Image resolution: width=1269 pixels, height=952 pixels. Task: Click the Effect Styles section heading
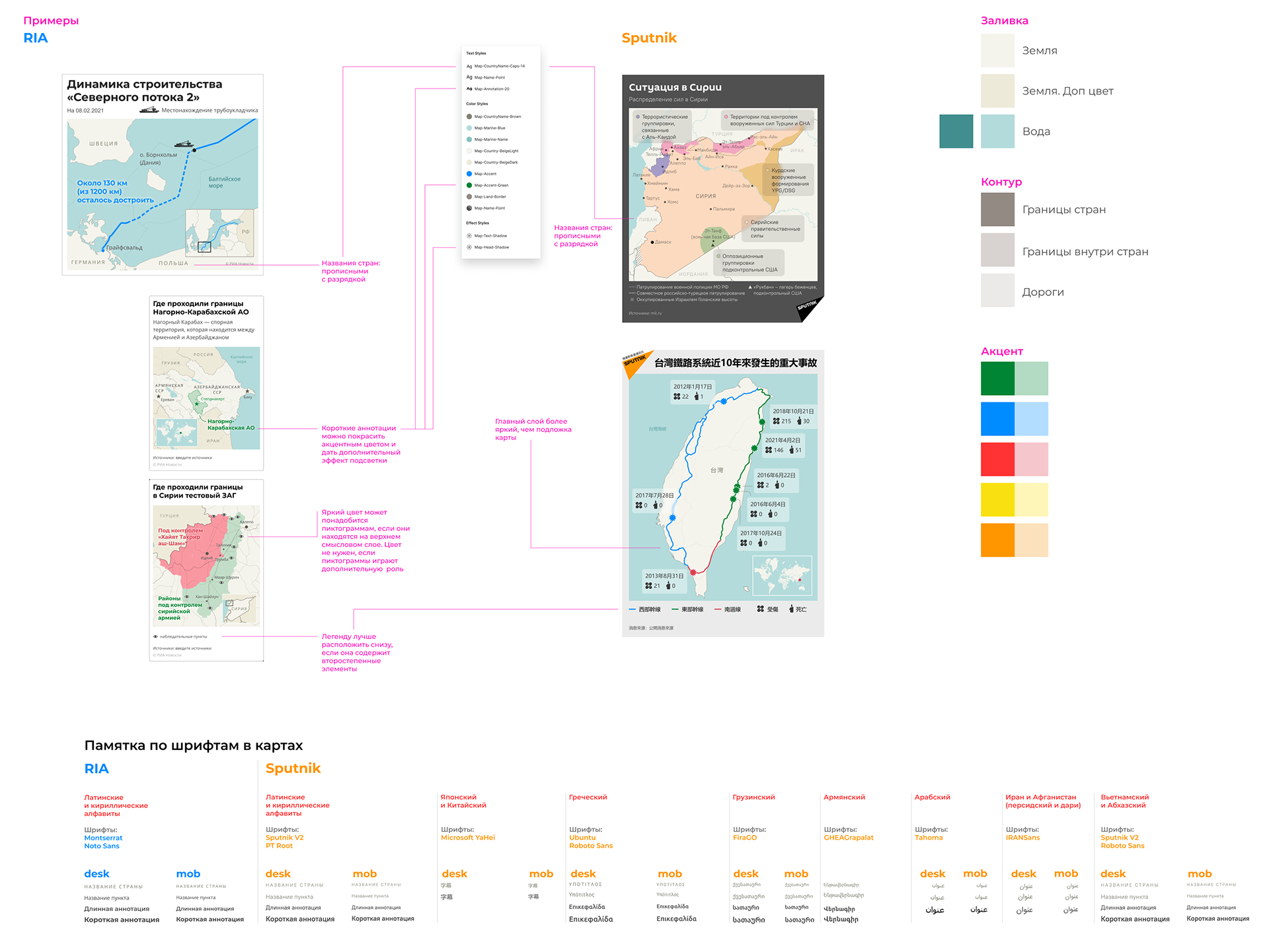(477, 223)
